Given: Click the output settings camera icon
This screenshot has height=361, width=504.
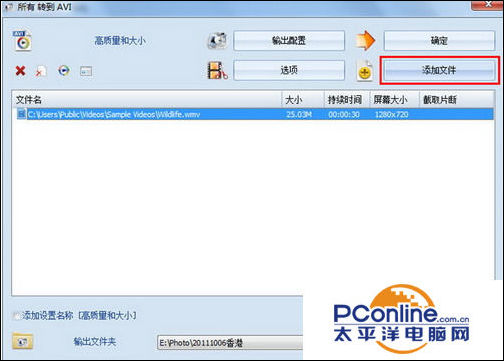Looking at the screenshot, I should (x=217, y=41).
